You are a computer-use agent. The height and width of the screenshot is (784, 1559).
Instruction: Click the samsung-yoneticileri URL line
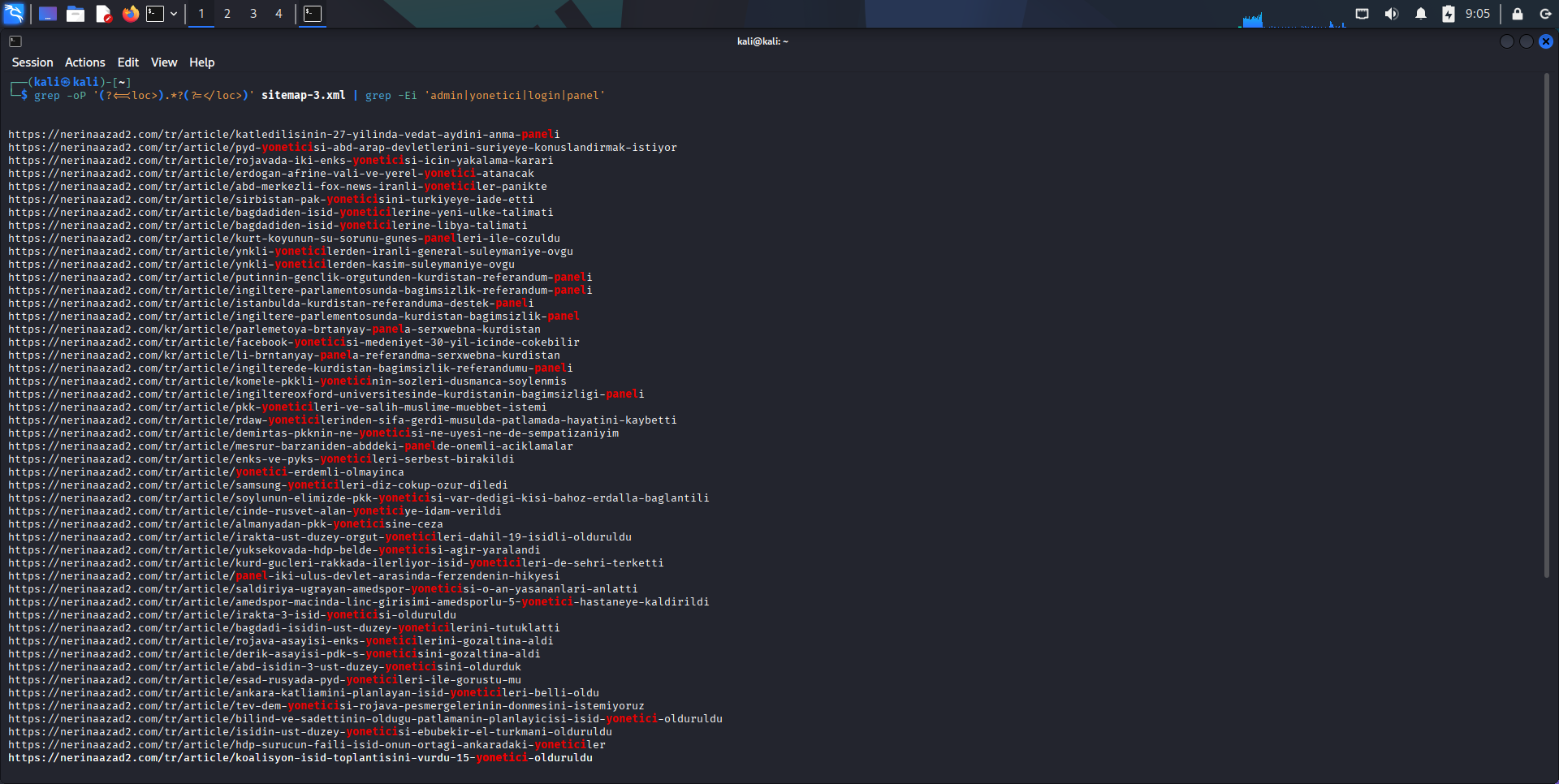(258, 485)
